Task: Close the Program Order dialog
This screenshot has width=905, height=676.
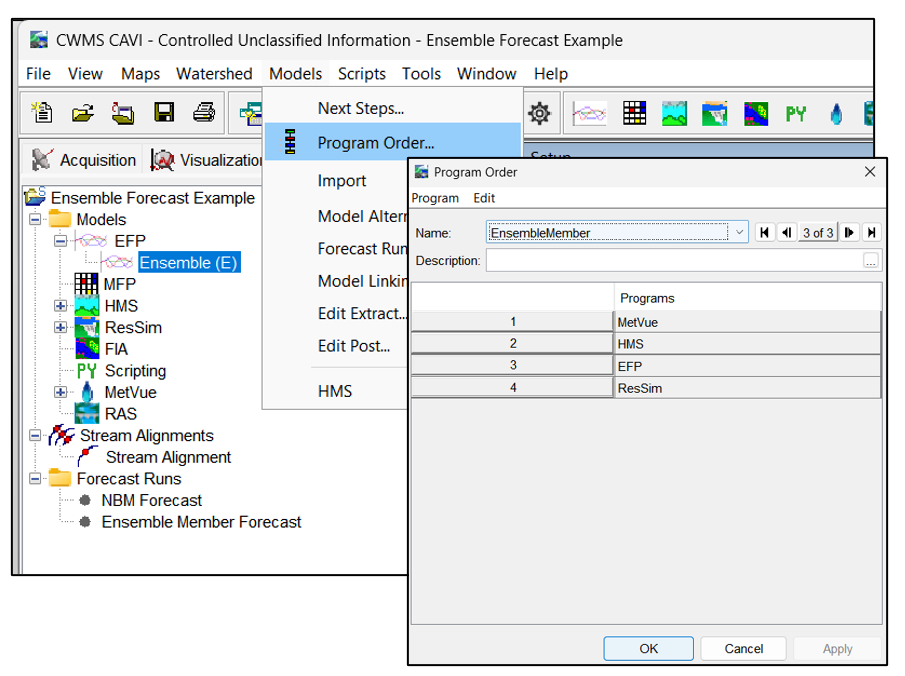Action: (870, 172)
